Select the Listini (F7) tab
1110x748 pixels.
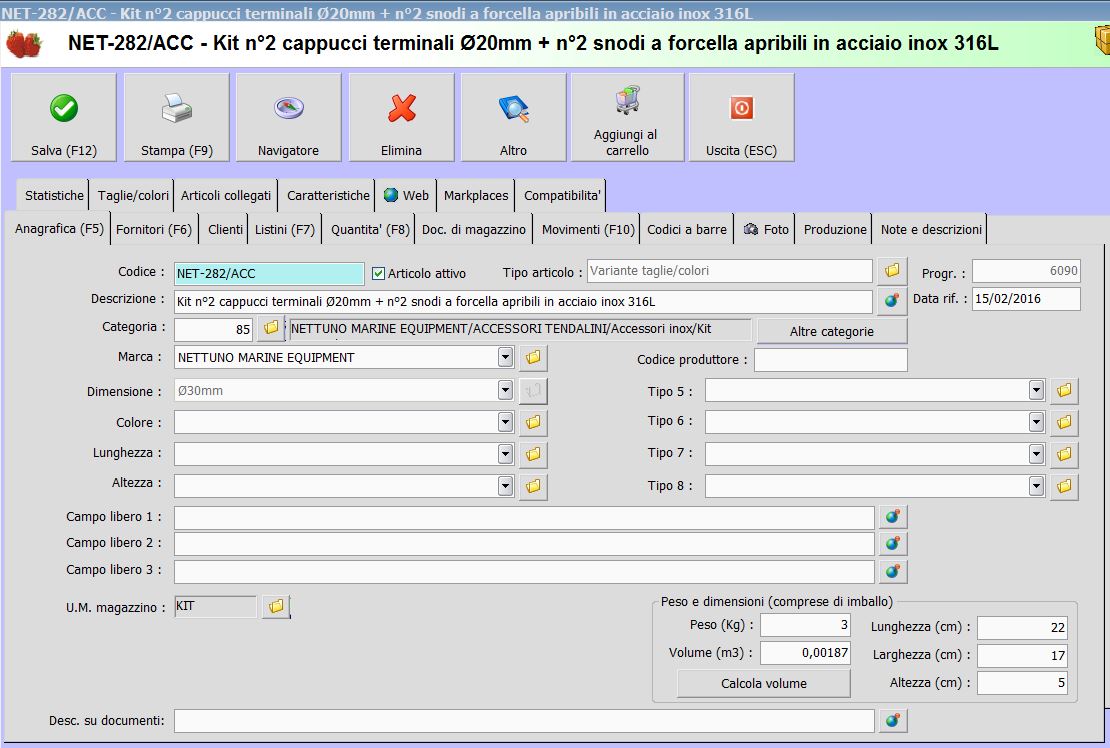(285, 229)
